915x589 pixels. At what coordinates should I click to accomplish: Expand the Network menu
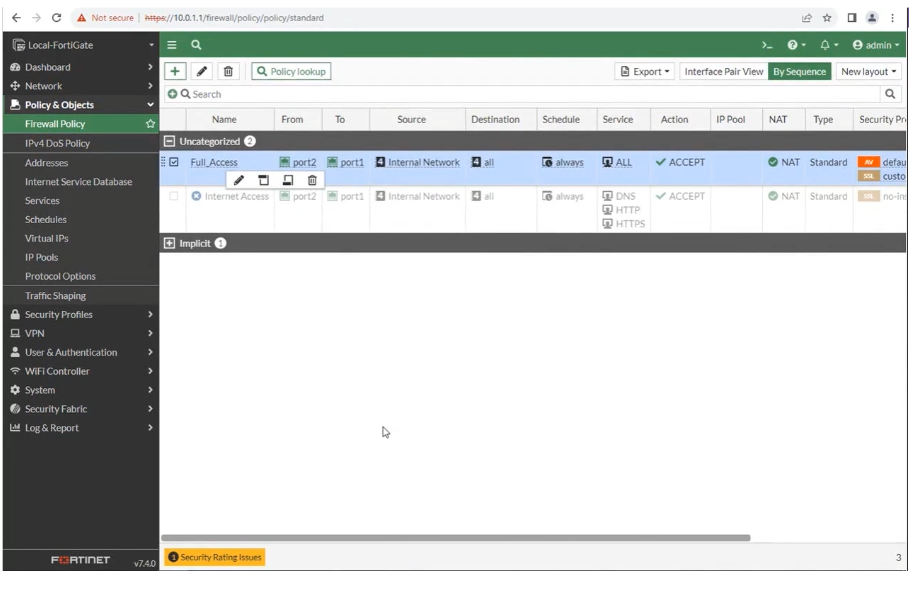(81, 86)
